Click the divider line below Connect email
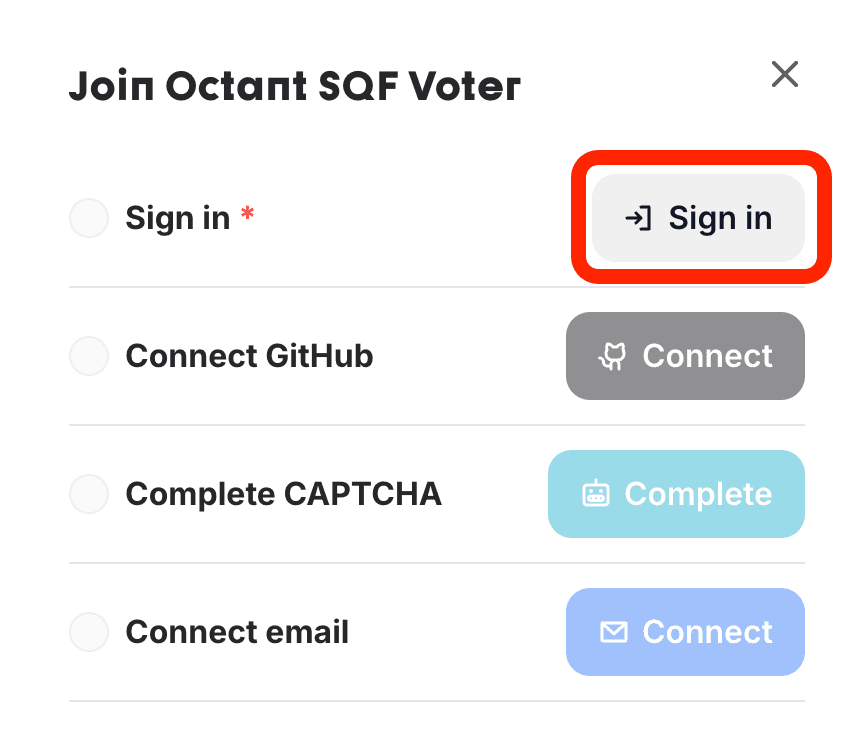This screenshot has width=868, height=736. tap(437, 701)
